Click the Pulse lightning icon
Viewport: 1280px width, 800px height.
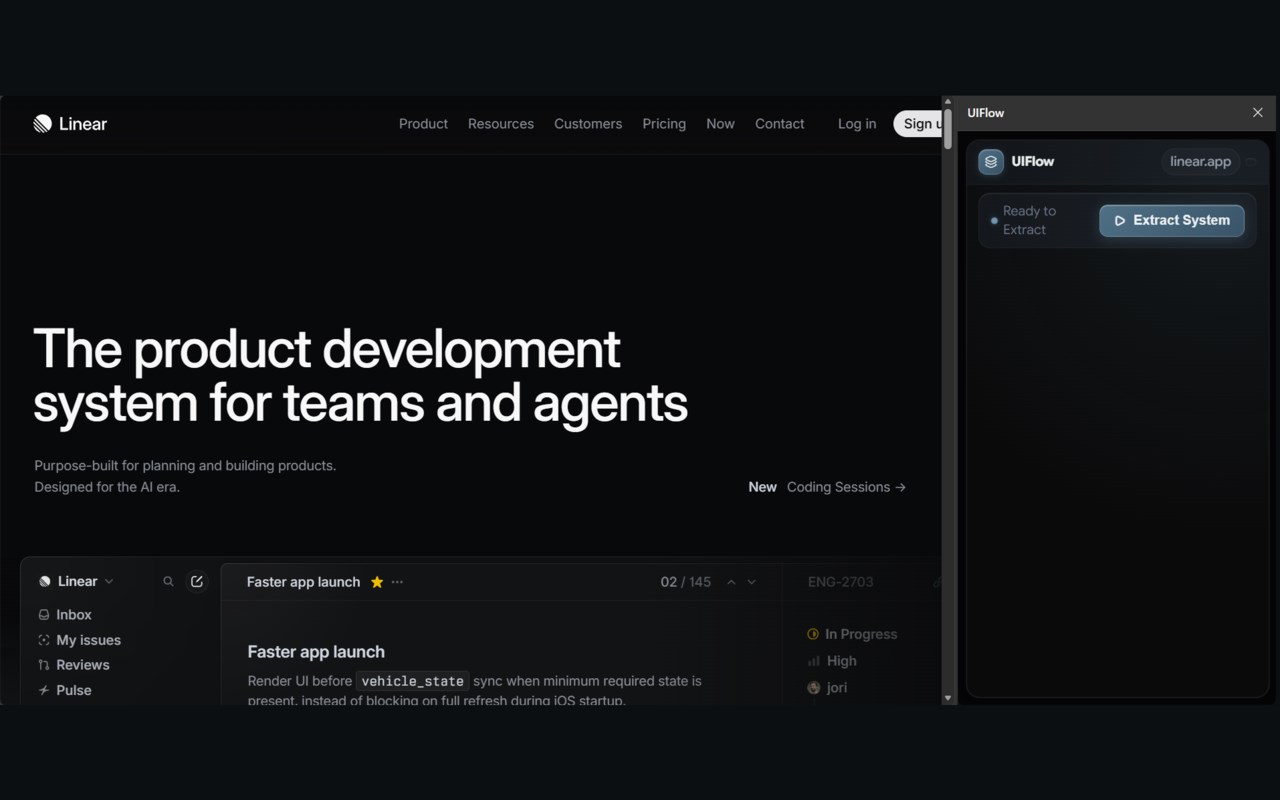coord(44,690)
